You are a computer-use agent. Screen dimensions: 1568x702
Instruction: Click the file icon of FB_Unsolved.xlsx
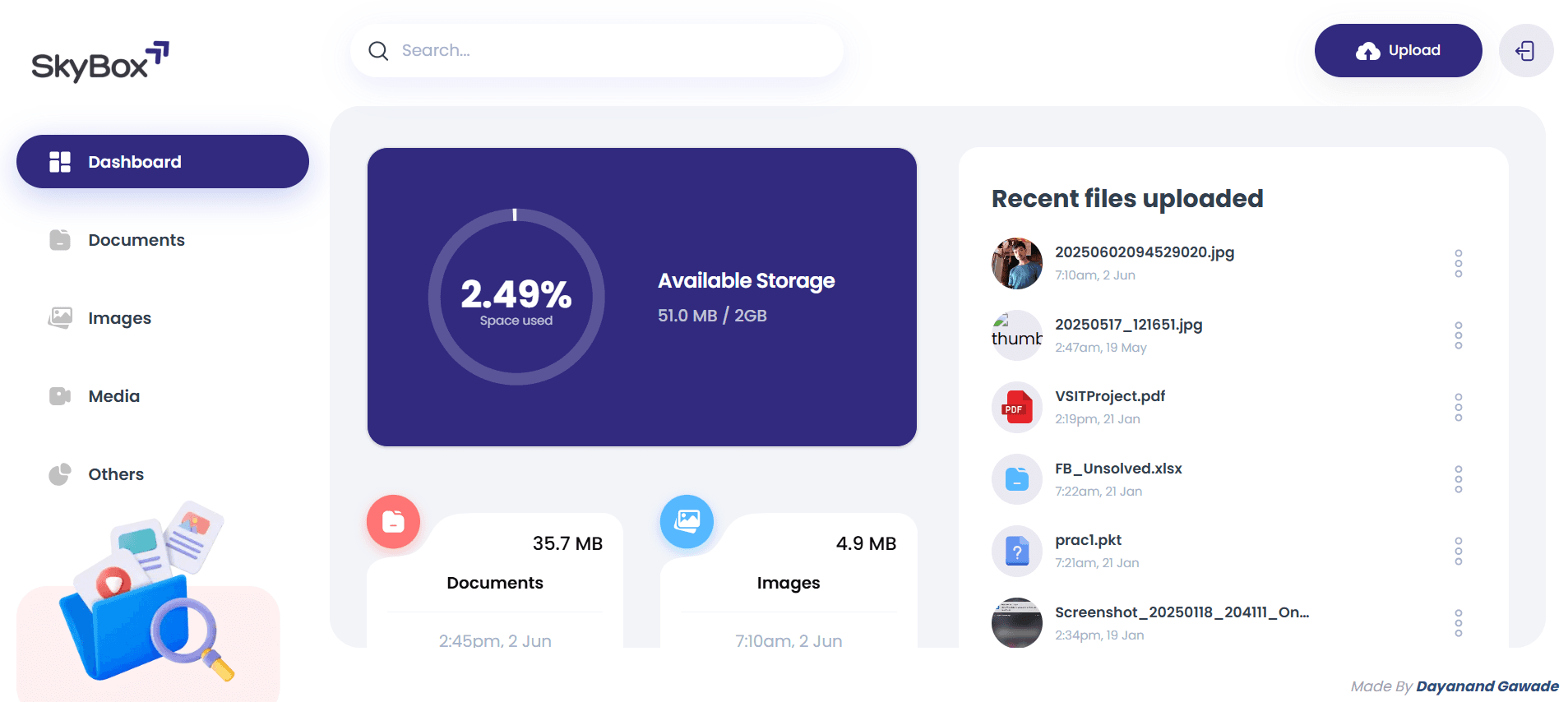click(x=1017, y=479)
